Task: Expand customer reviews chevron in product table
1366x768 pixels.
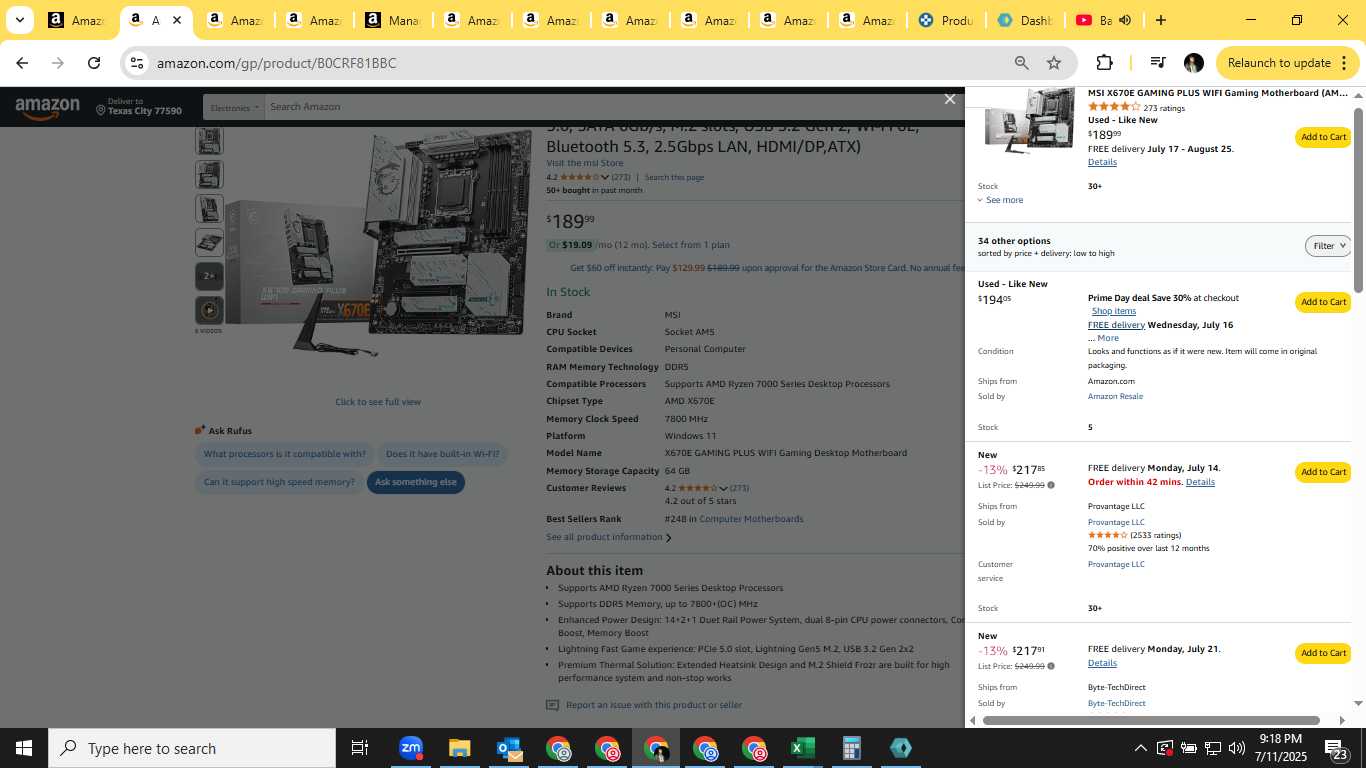Action: pyautogui.click(x=723, y=489)
